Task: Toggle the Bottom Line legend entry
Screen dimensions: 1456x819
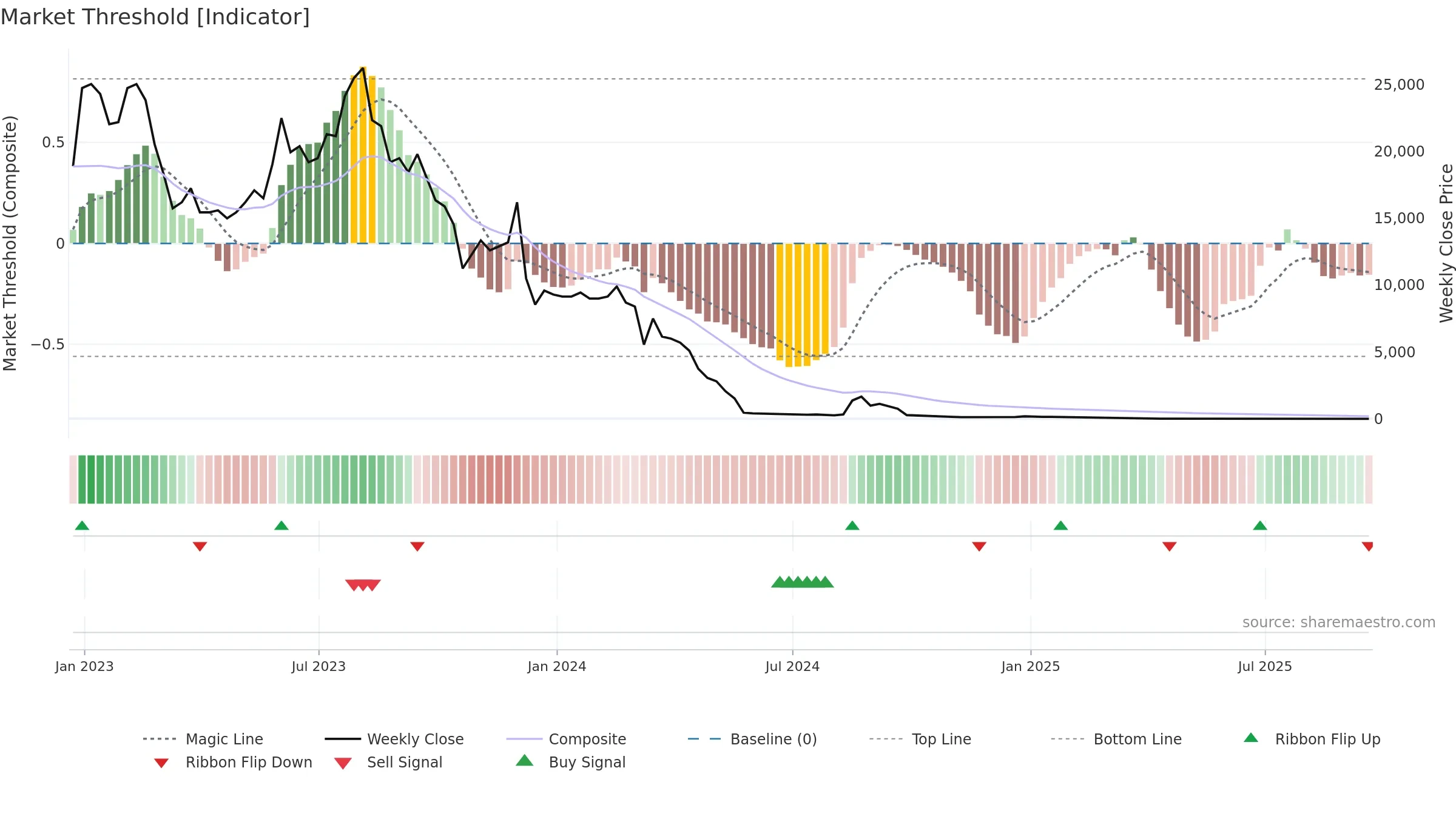Action: (1116, 739)
